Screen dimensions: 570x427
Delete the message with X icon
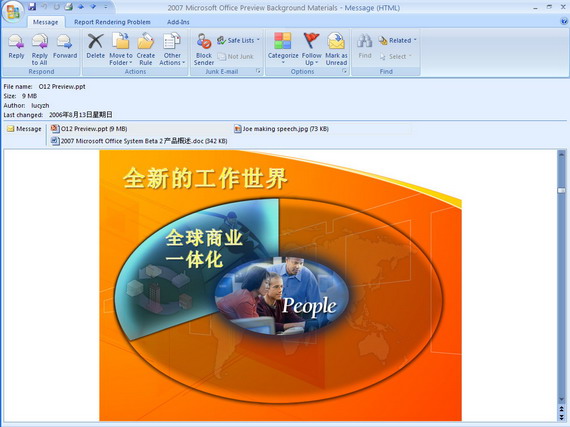click(x=96, y=46)
